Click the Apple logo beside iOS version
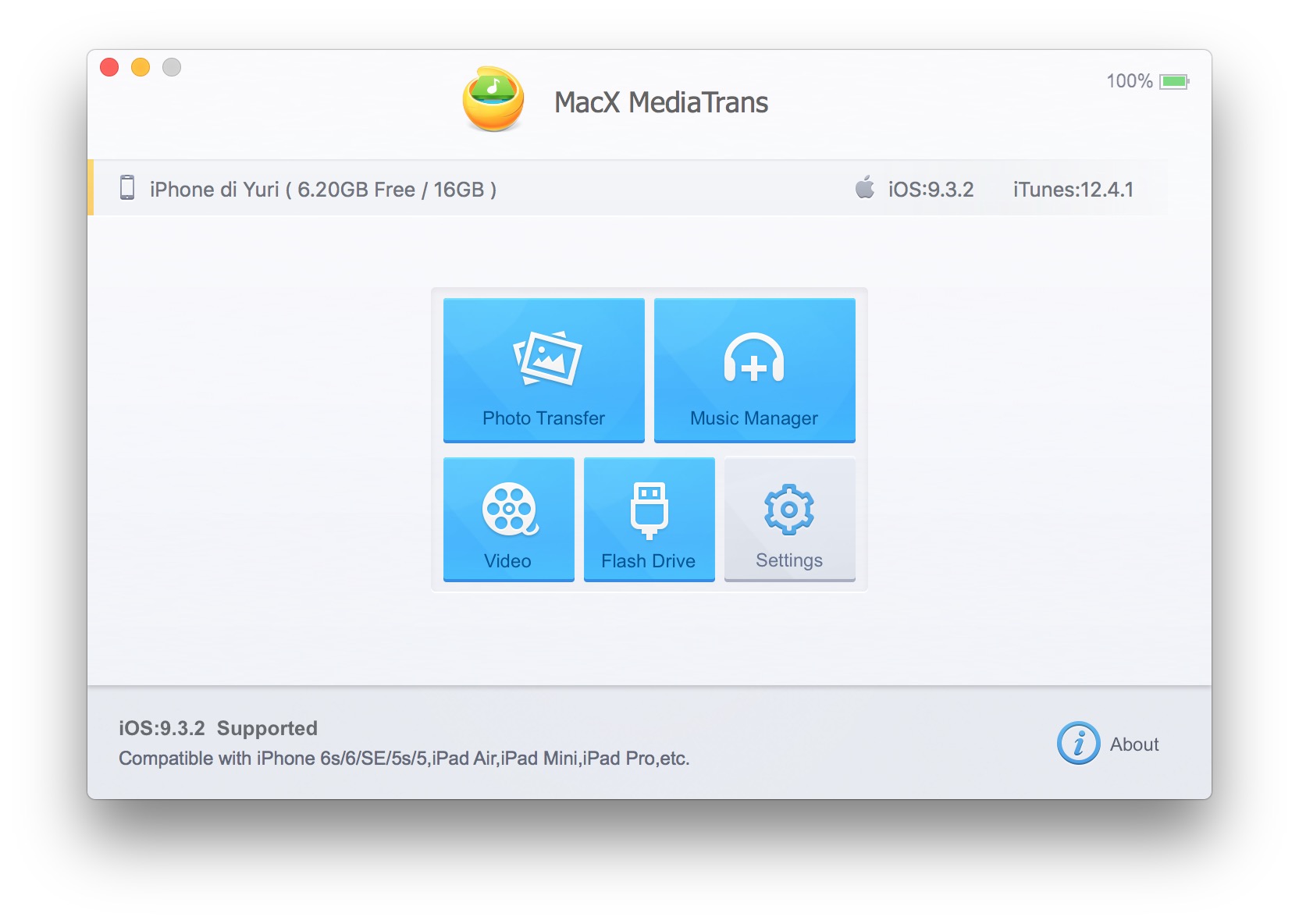1299x924 pixels. click(865, 187)
